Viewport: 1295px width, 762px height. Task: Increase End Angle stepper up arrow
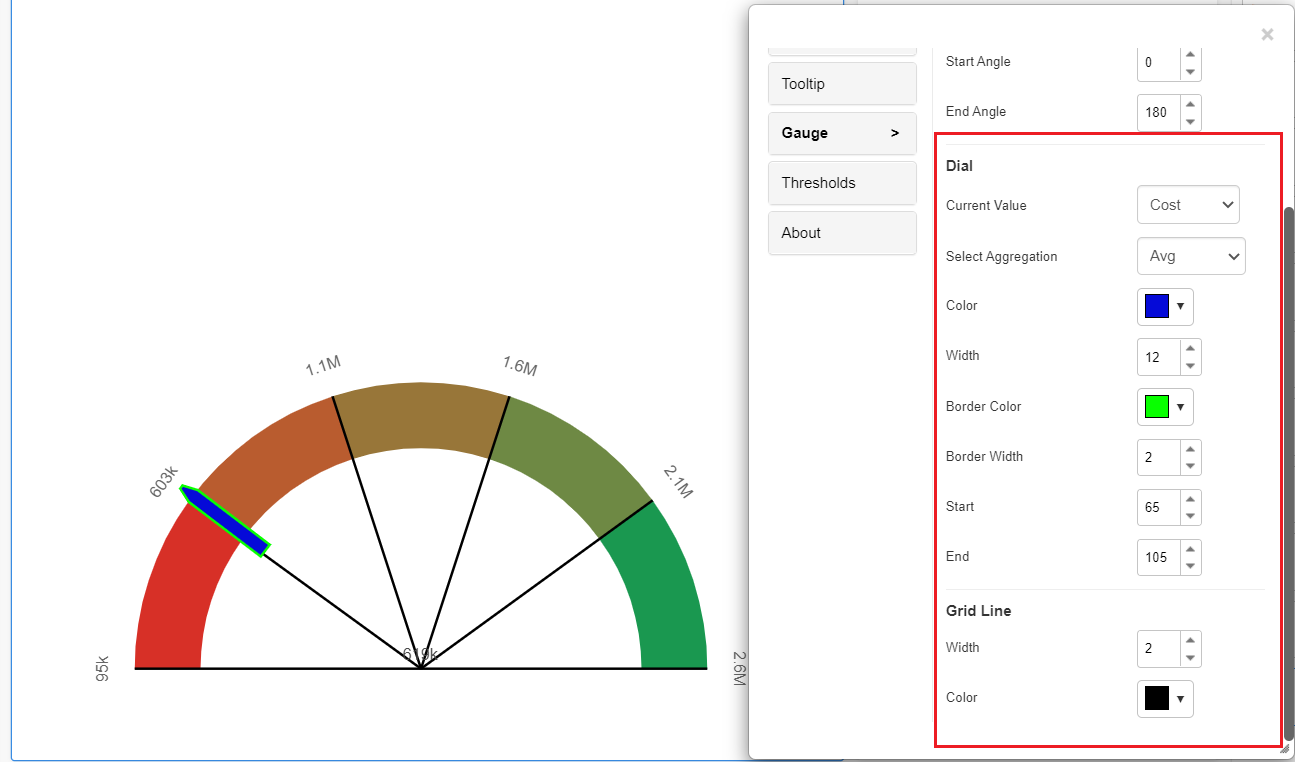click(1190, 103)
